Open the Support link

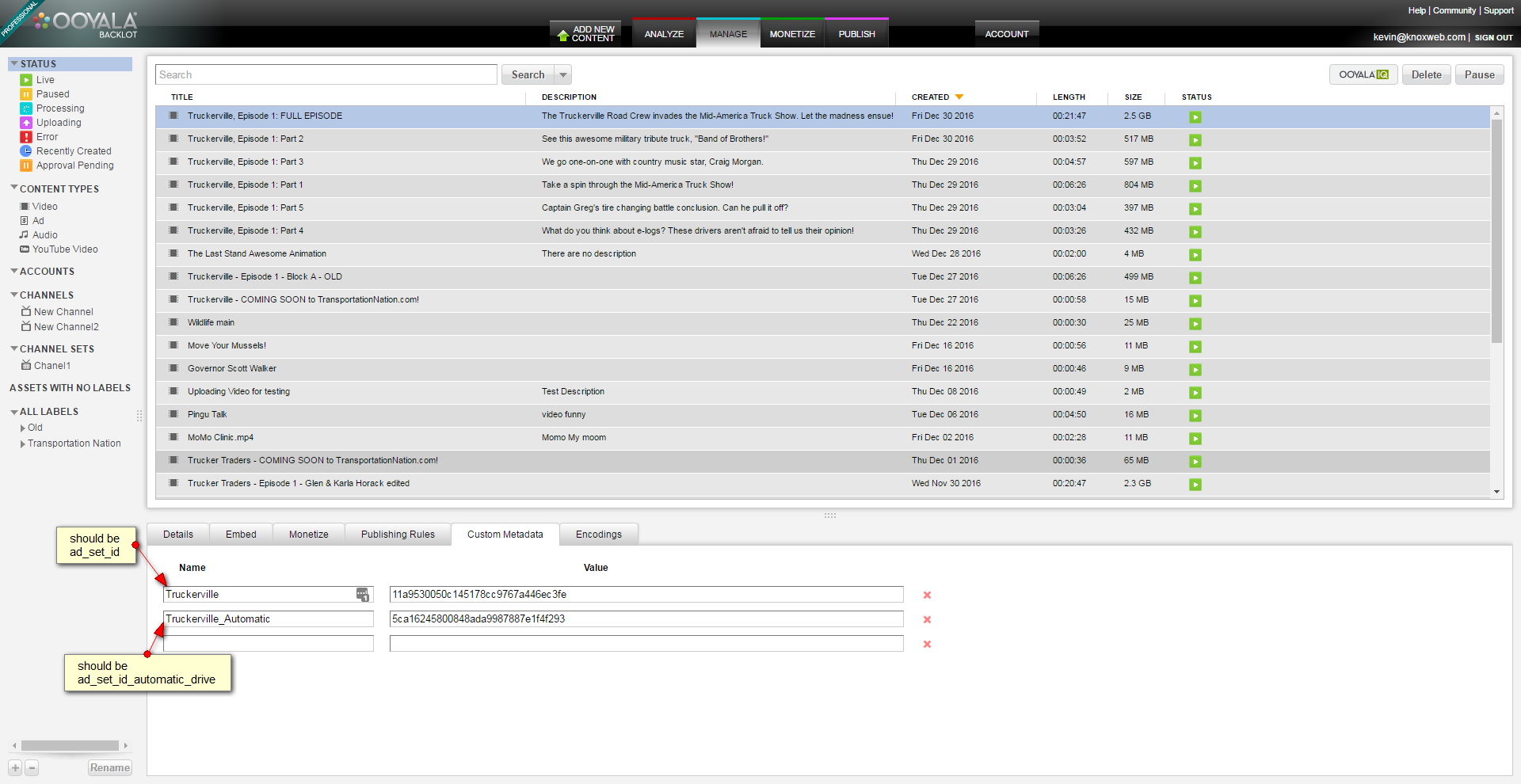tap(1499, 10)
